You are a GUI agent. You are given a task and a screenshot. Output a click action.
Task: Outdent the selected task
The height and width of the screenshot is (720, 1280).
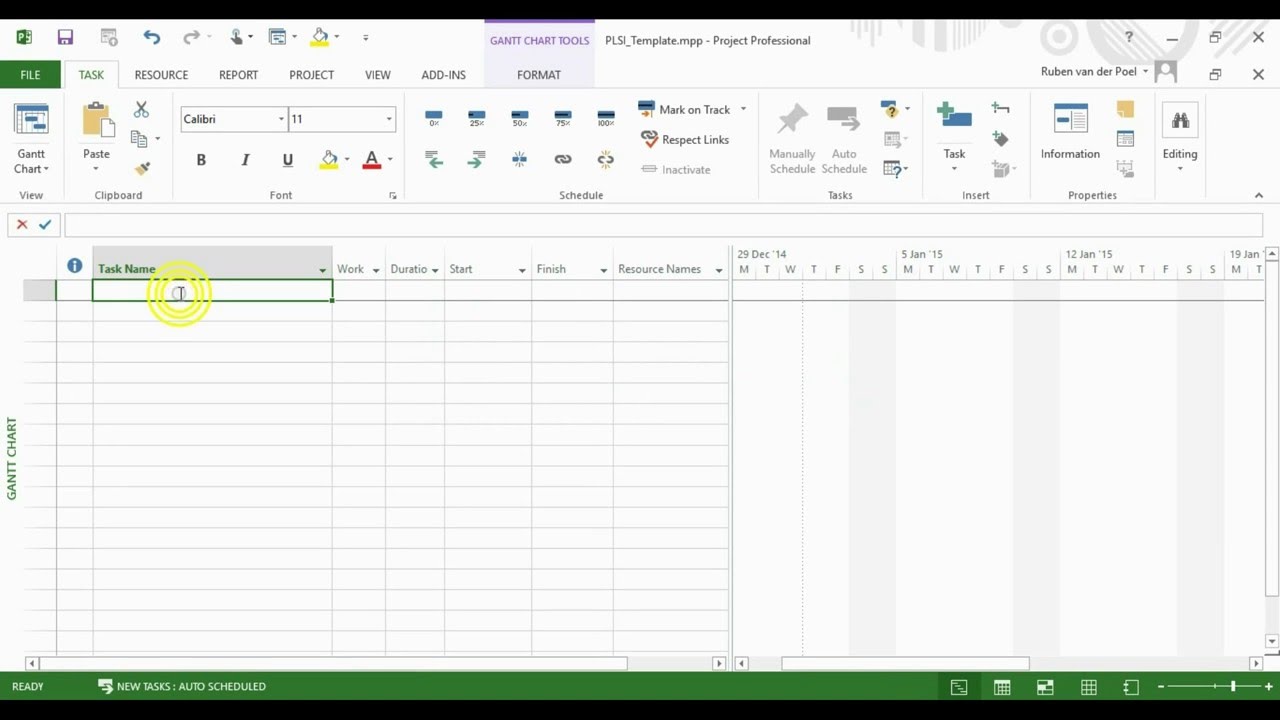[434, 159]
